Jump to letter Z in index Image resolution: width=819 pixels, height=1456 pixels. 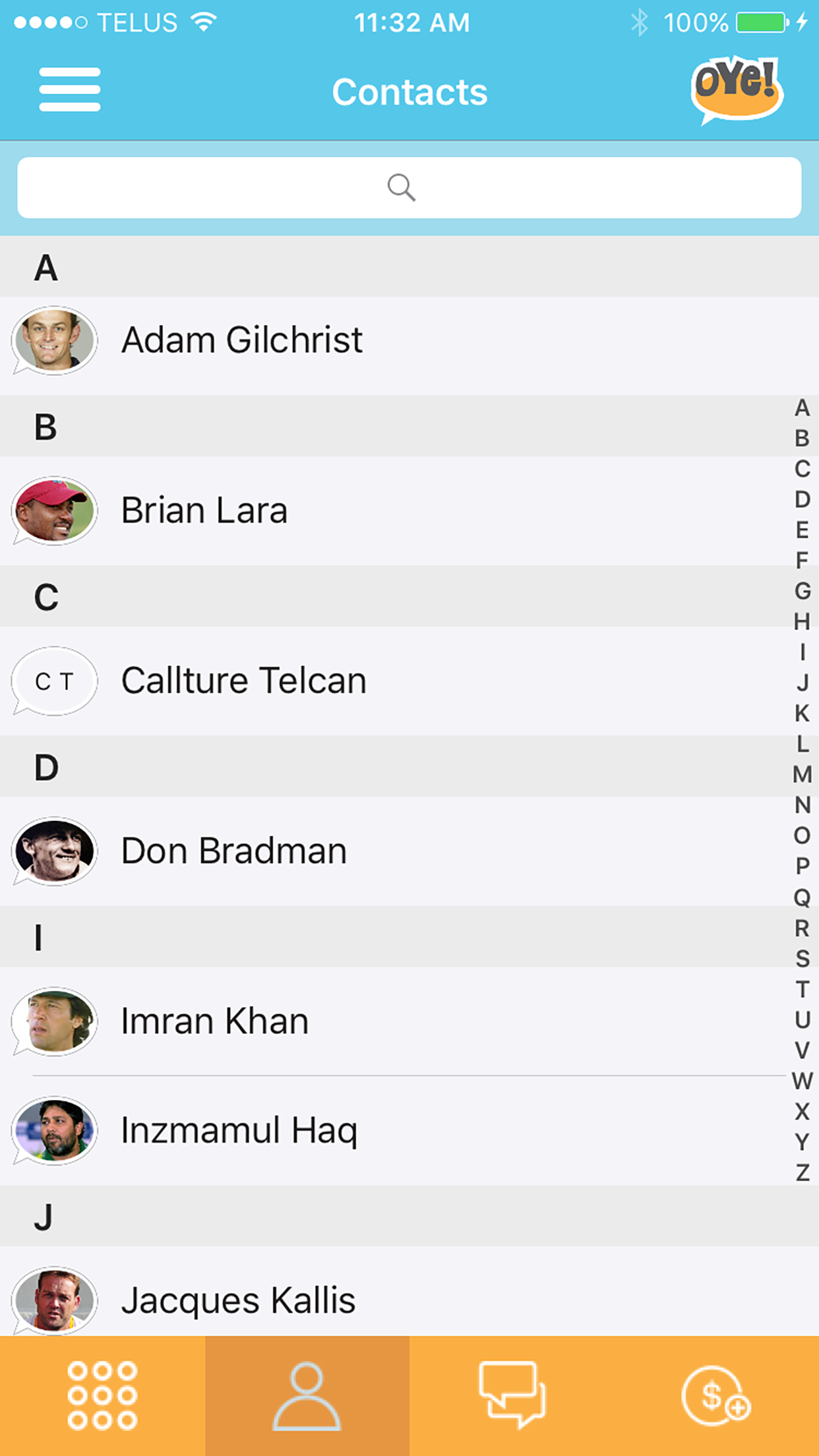tap(802, 1172)
